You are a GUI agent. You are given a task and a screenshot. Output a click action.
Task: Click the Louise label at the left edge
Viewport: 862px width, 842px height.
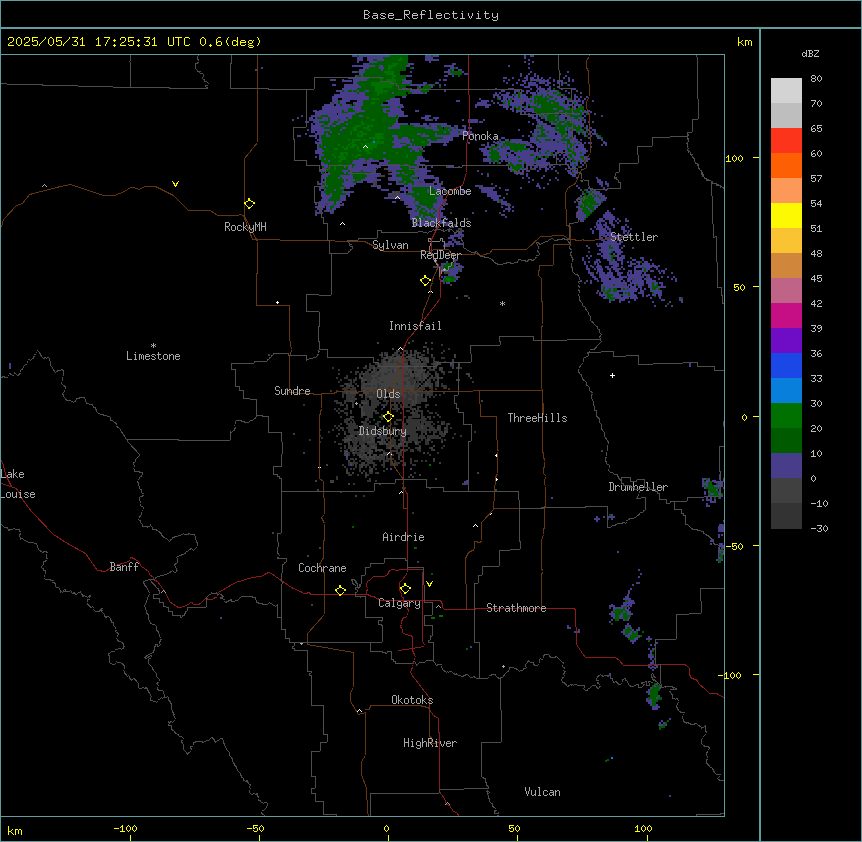pyautogui.click(x=18, y=494)
